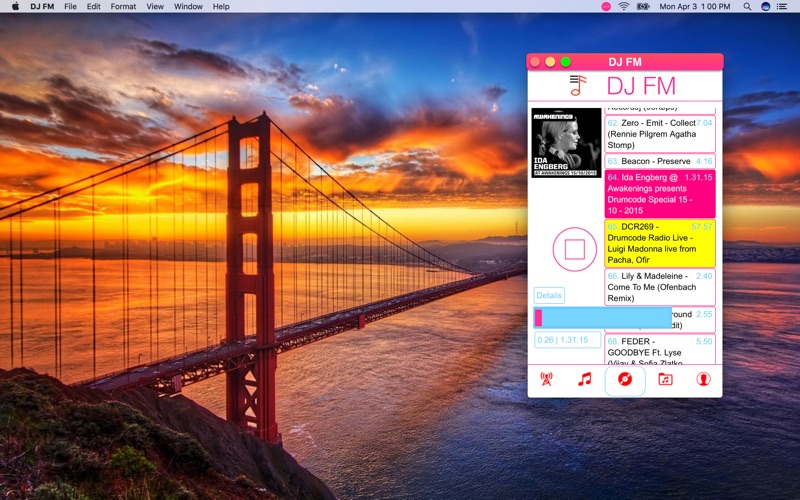Image resolution: width=800 pixels, height=500 pixels.
Task: Select the vinyl disc tab
Action: coord(625,379)
